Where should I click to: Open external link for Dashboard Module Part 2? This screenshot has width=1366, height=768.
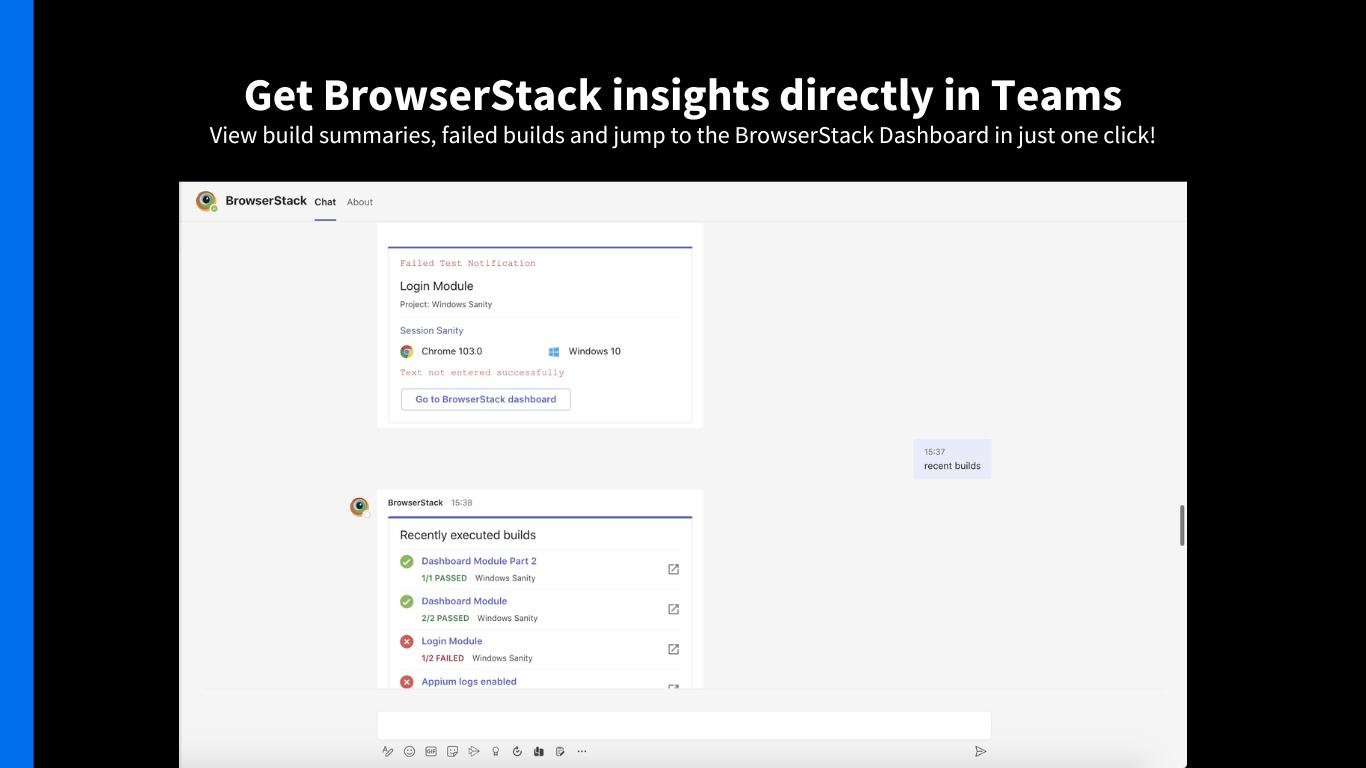(x=673, y=569)
